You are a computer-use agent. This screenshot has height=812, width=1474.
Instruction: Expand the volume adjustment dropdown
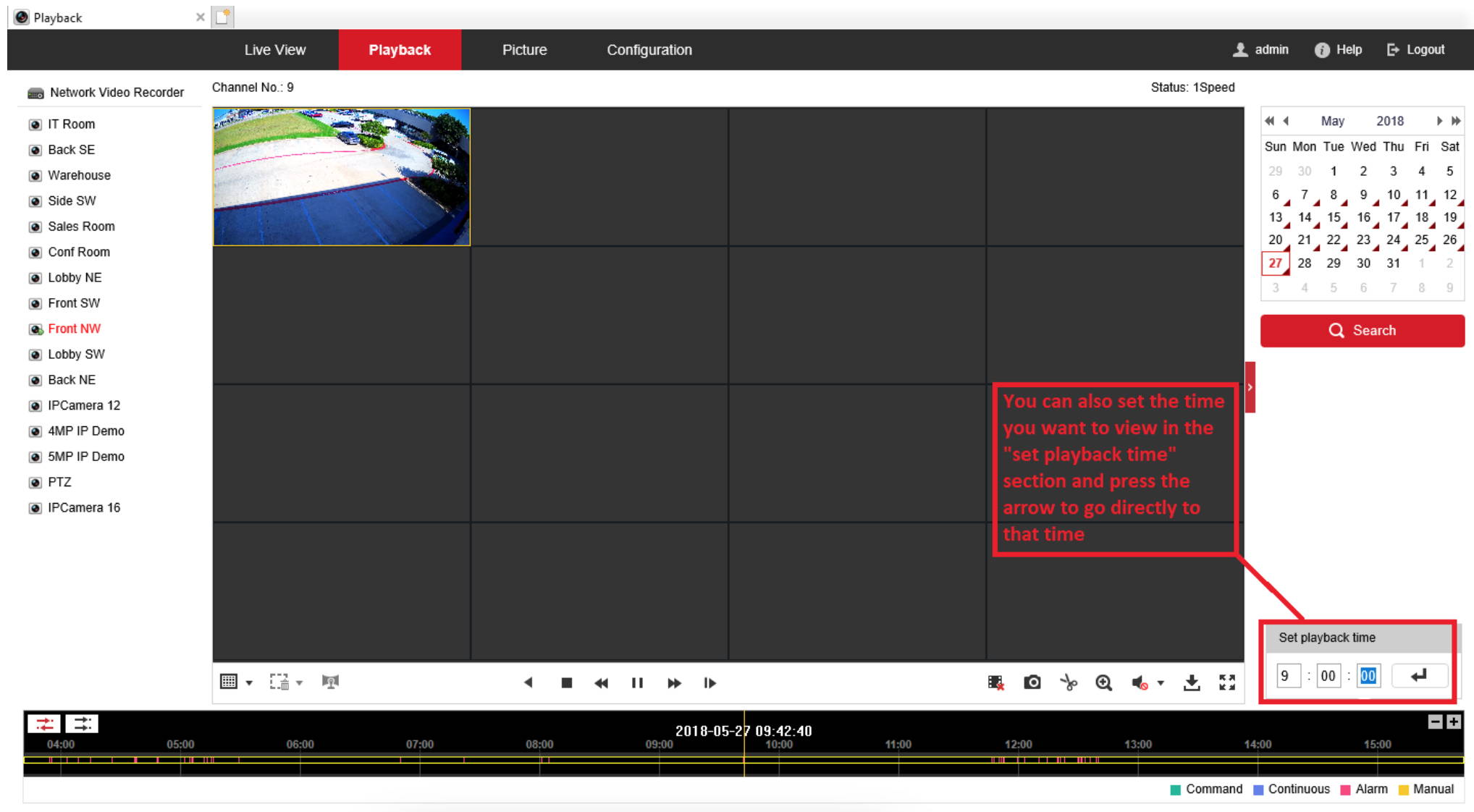1159,682
